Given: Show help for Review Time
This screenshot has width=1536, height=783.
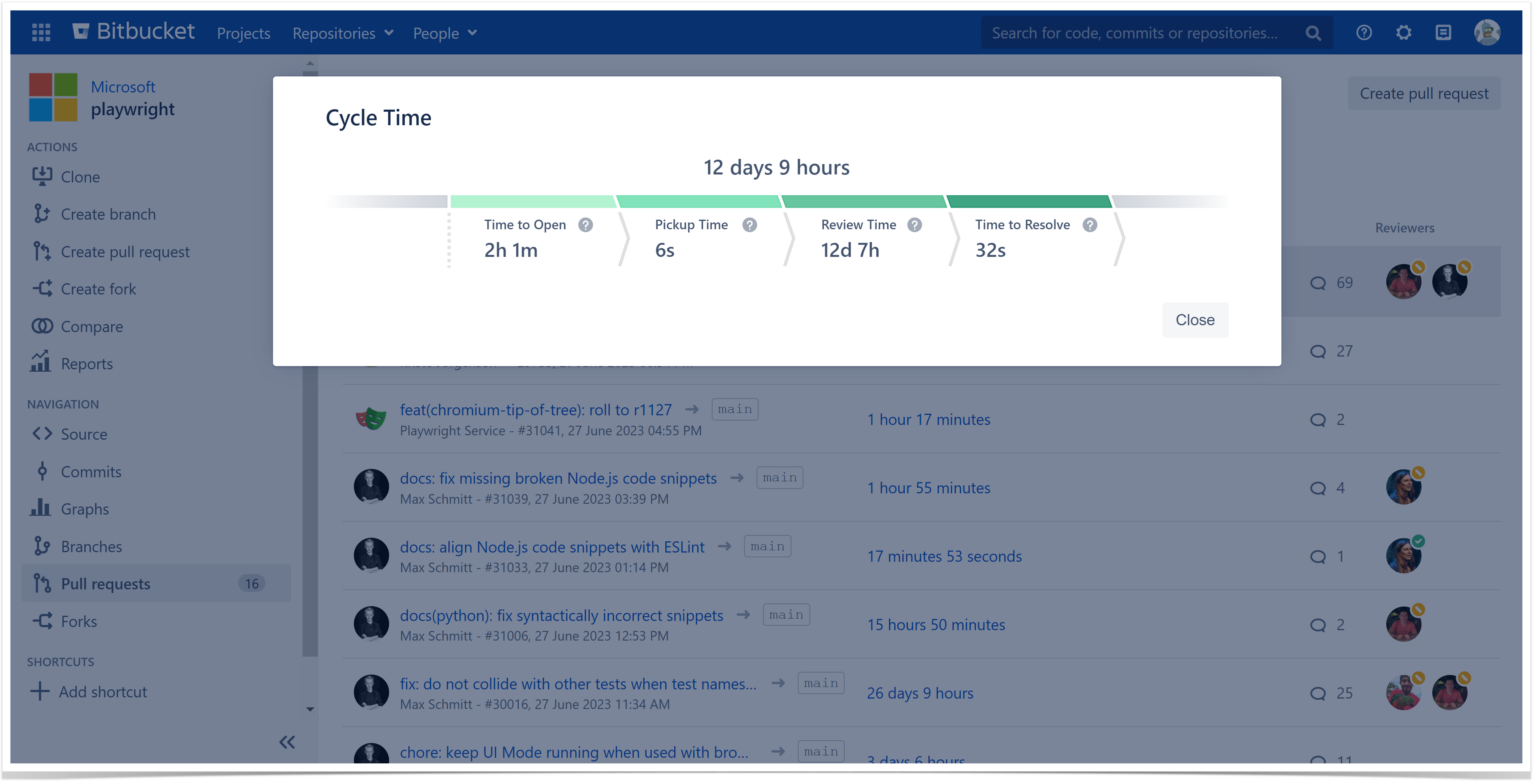Looking at the screenshot, I should (x=914, y=225).
